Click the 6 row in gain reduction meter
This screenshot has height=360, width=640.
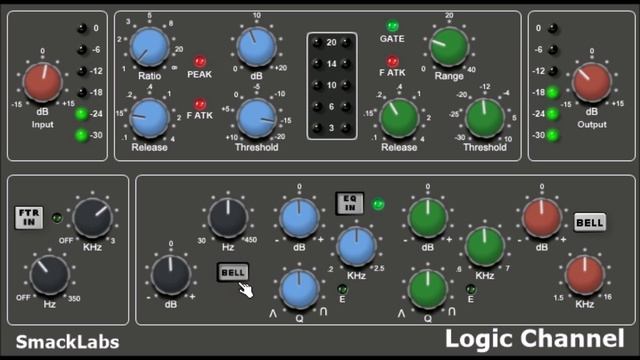tap(331, 107)
